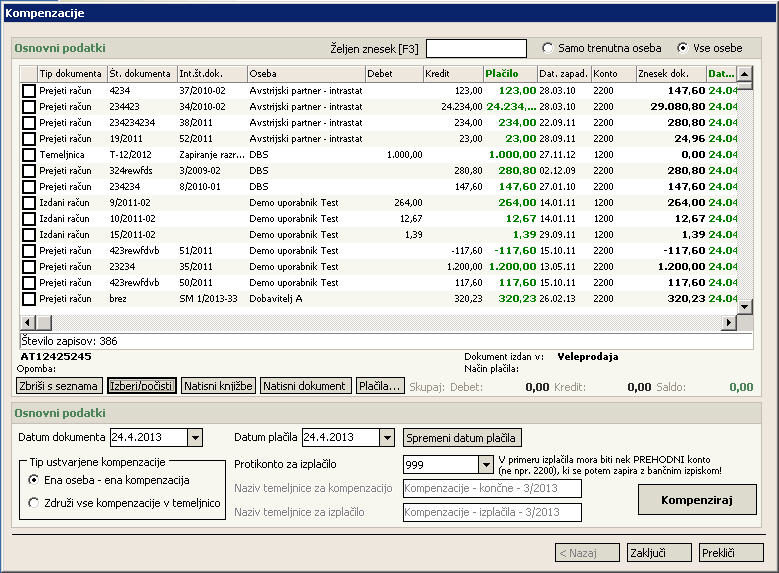Click the 'Željen znesek [F3]' input field

(x=476, y=49)
